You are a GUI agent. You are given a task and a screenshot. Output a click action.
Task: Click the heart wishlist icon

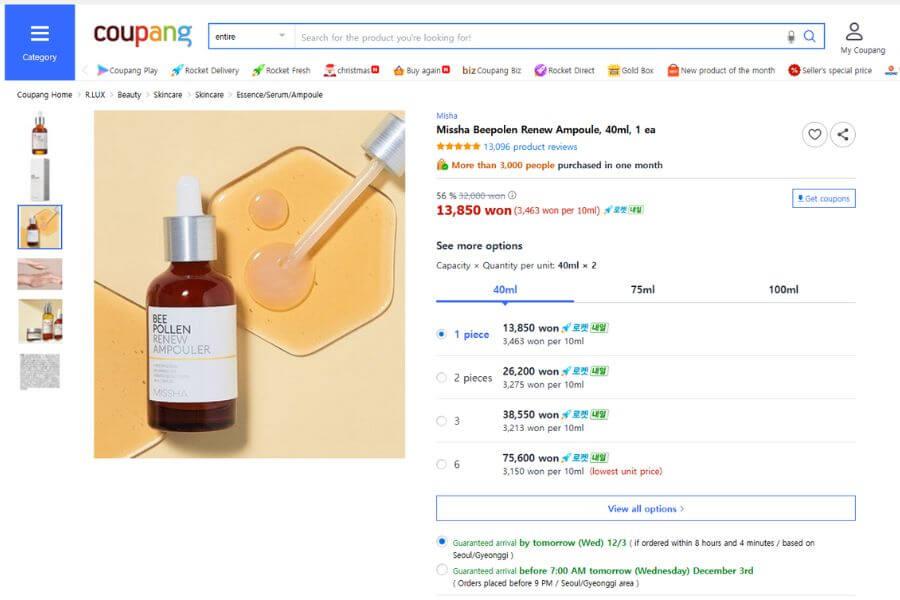(x=814, y=135)
